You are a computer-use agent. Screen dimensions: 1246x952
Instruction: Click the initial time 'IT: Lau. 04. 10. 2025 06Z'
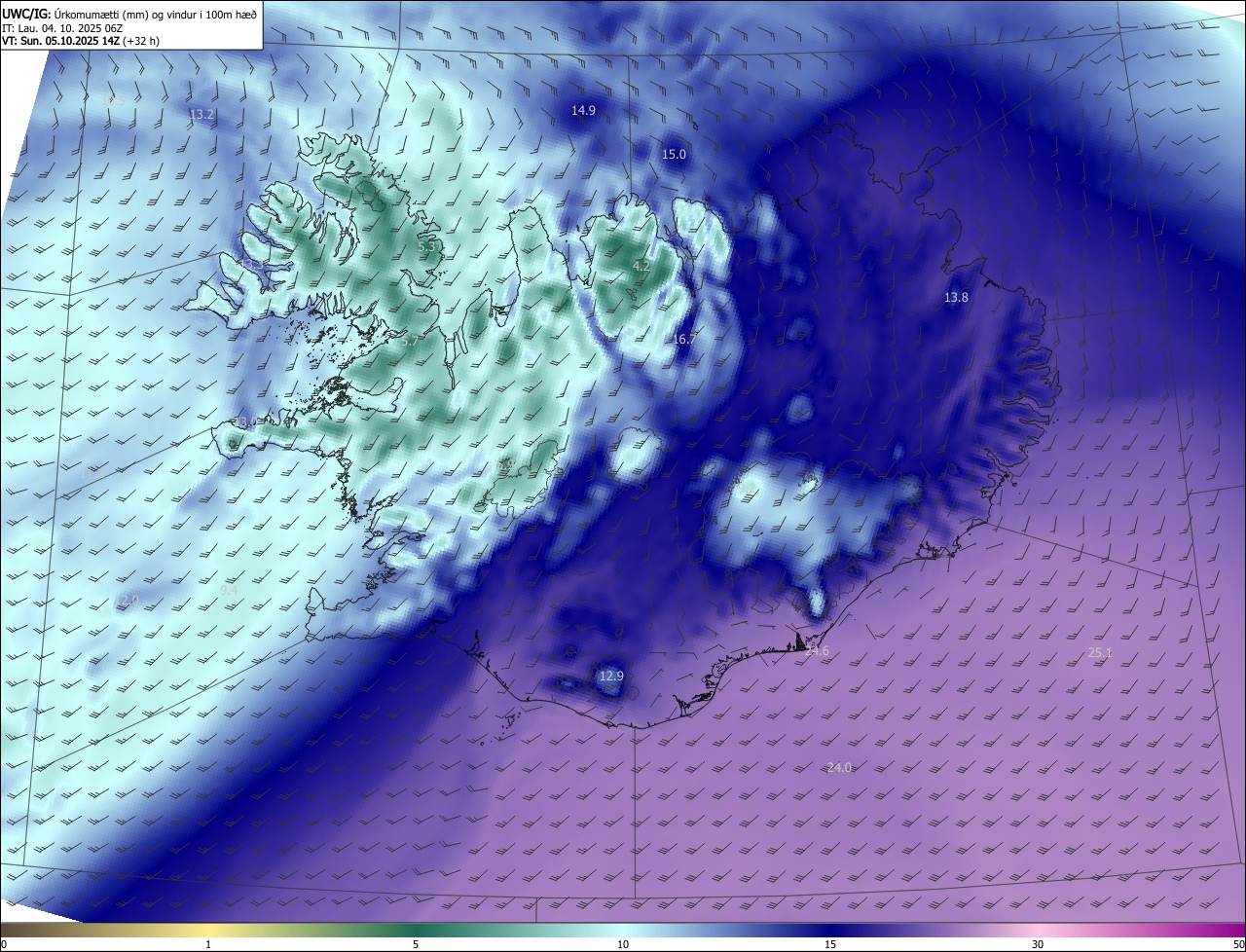[x=62, y=28]
